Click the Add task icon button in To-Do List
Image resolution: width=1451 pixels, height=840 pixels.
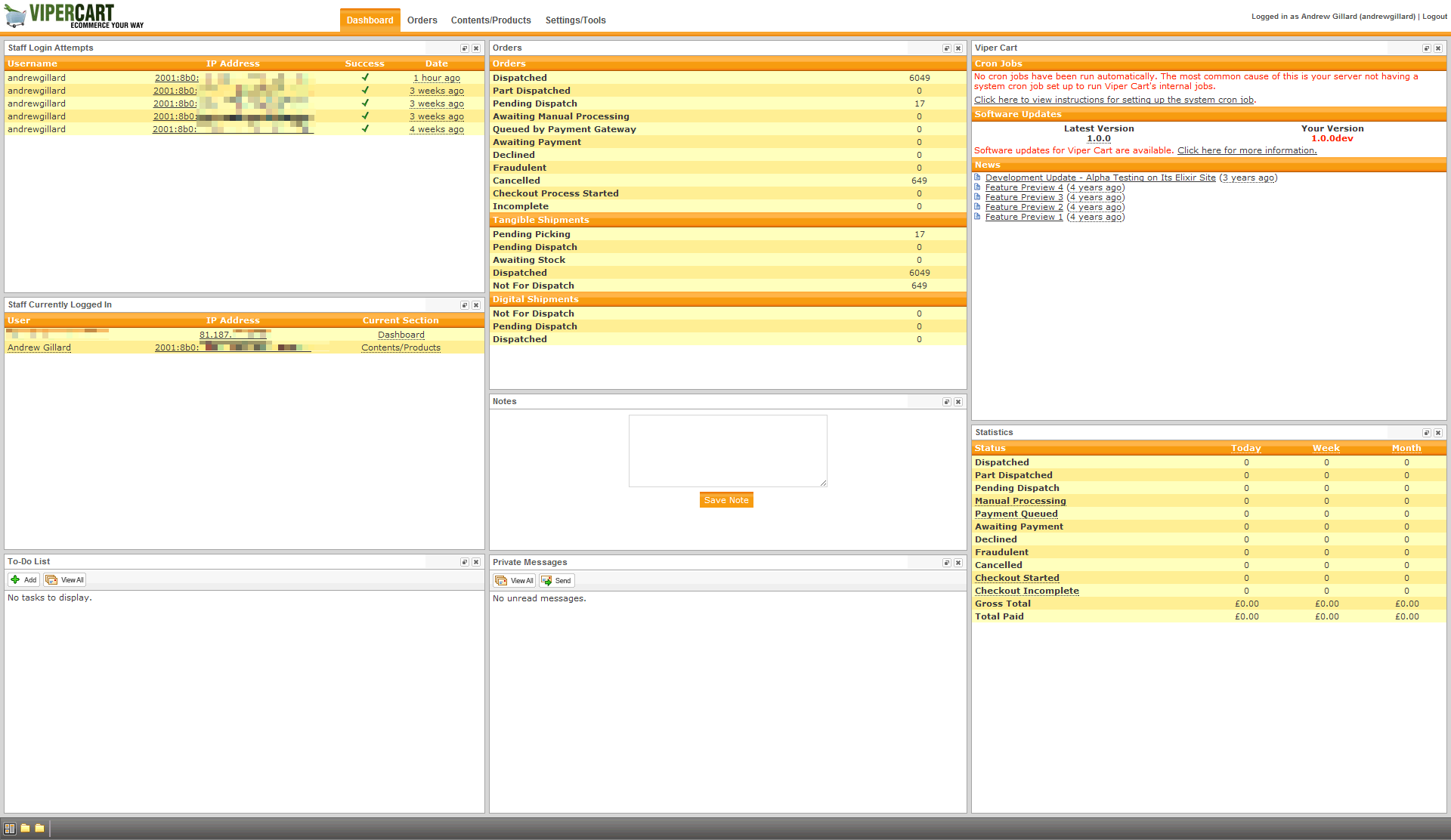click(23, 580)
